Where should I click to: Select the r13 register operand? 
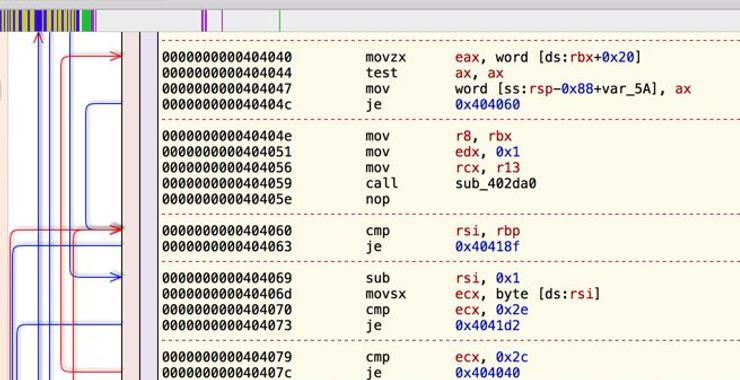pyautogui.click(x=508, y=168)
